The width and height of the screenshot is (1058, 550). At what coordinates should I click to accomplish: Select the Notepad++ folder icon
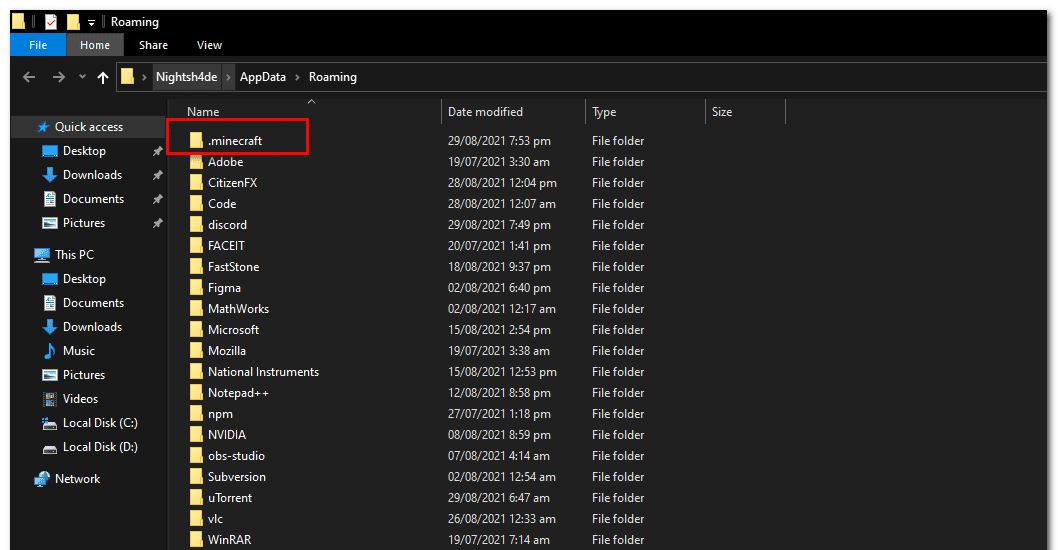pos(196,391)
